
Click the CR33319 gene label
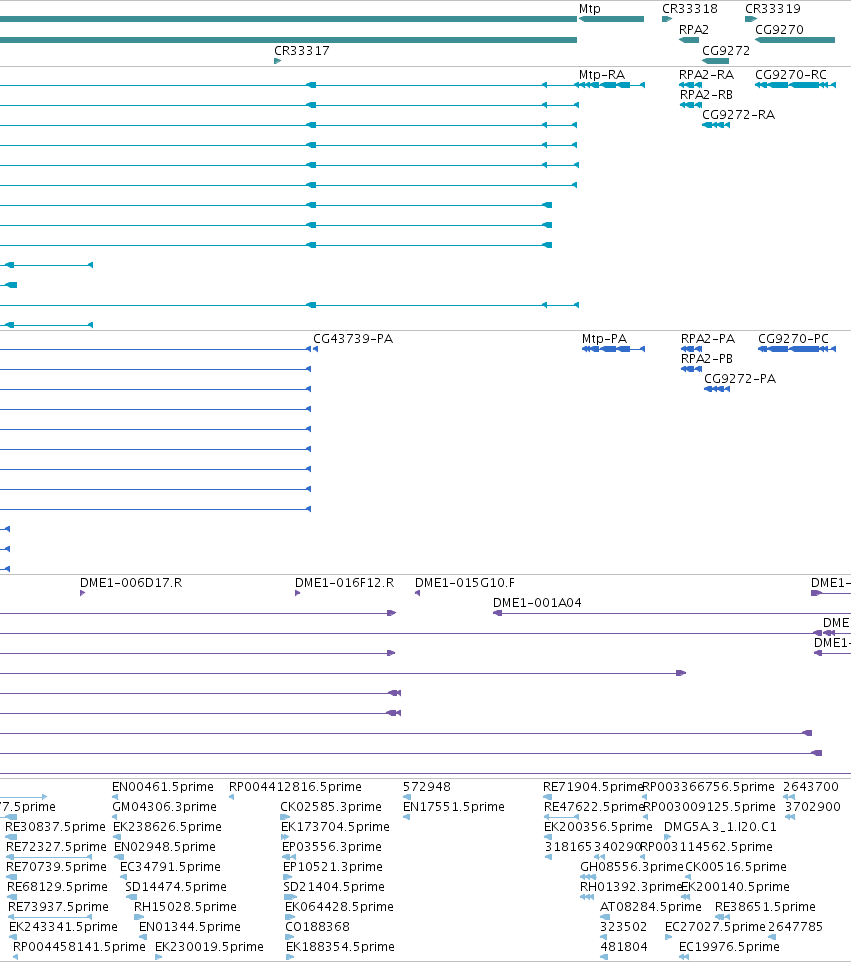[772, 9]
